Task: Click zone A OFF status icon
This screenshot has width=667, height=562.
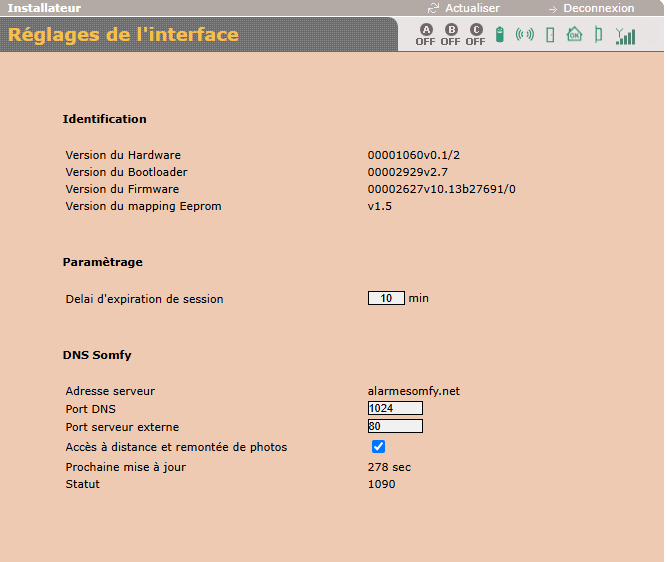Action: click(x=426, y=35)
